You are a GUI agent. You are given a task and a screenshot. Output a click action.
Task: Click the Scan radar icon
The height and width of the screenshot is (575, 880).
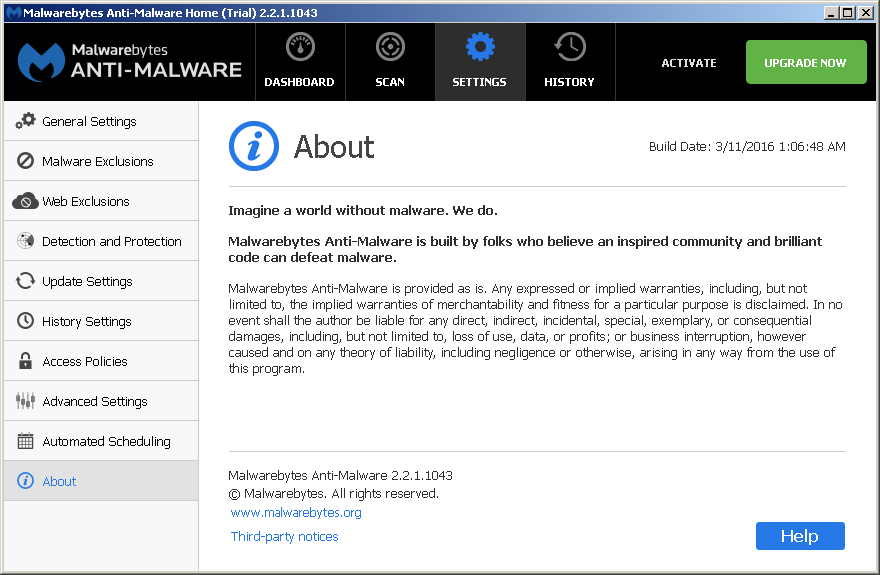click(x=390, y=47)
